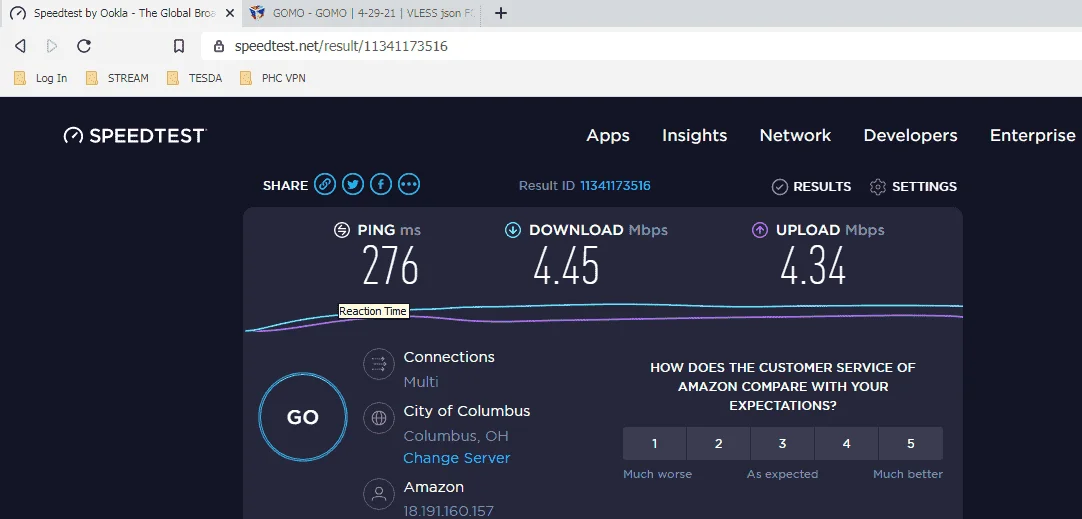Open the Enterprise menu

(1032, 135)
